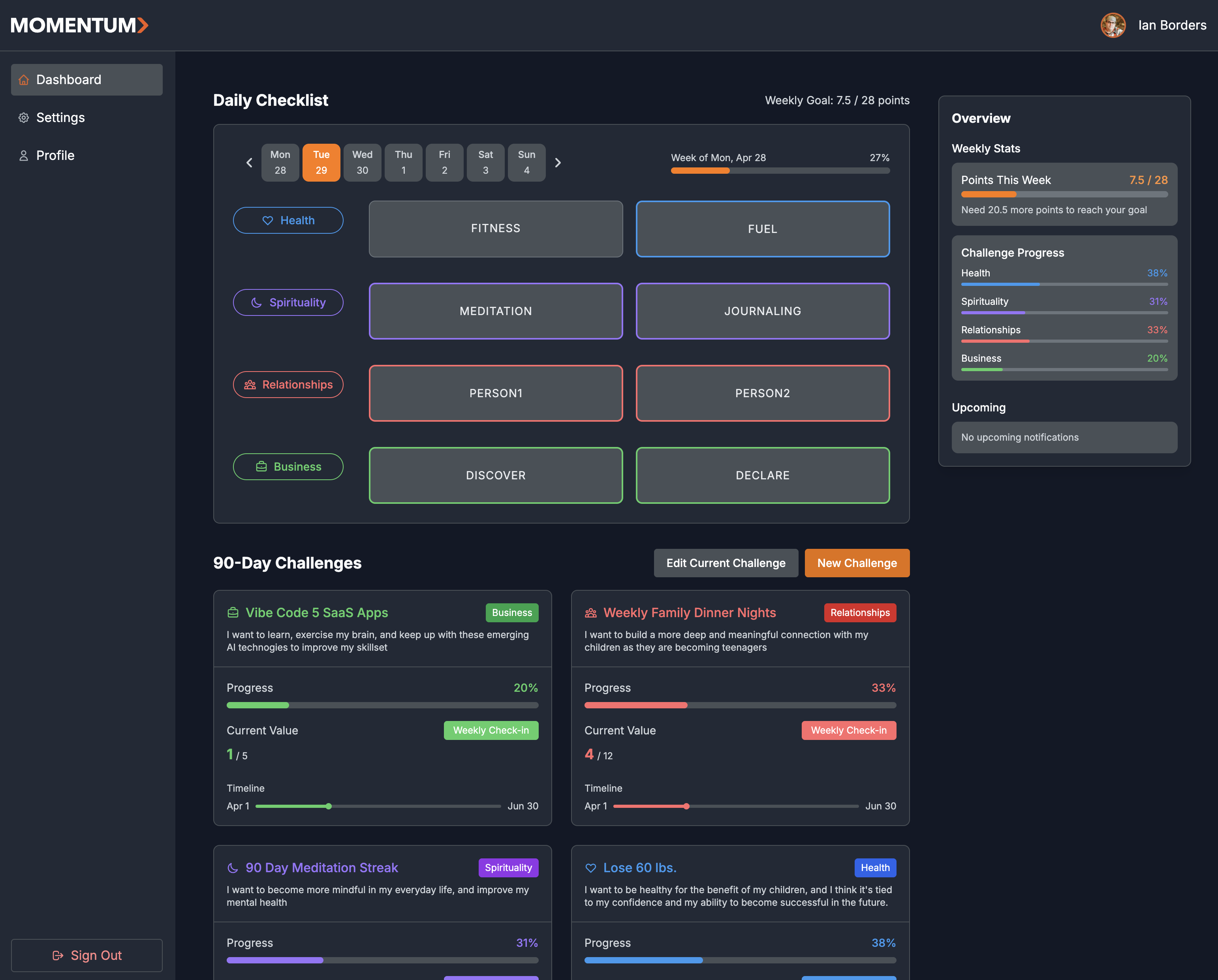The height and width of the screenshot is (980, 1218).
Task: Click green Weekly Check-in on Vibe Code card
Action: pyautogui.click(x=491, y=730)
